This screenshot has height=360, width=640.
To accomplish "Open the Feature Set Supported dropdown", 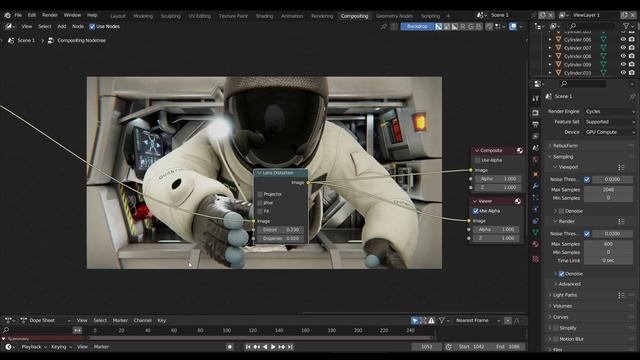I will 610,122.
